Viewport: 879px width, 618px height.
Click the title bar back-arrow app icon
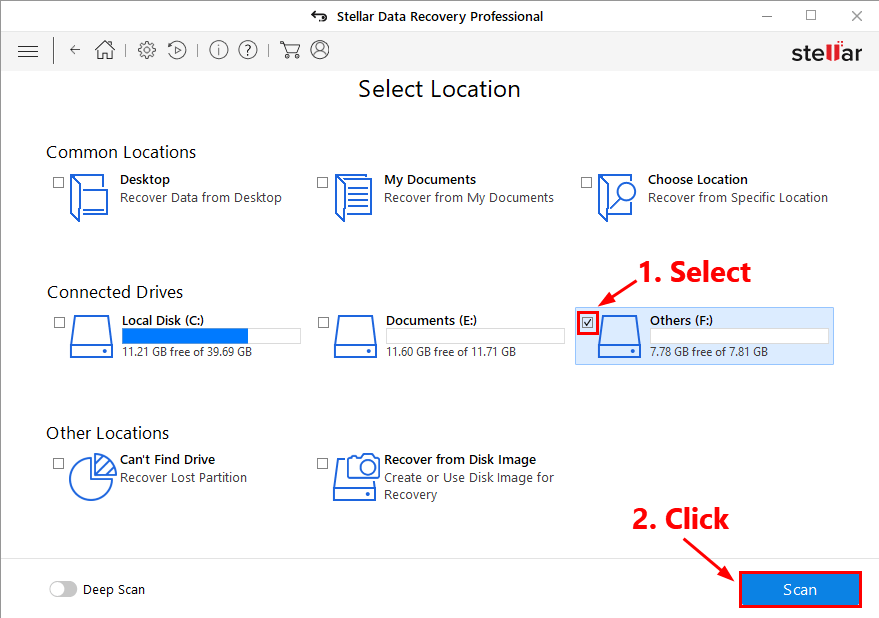319,16
